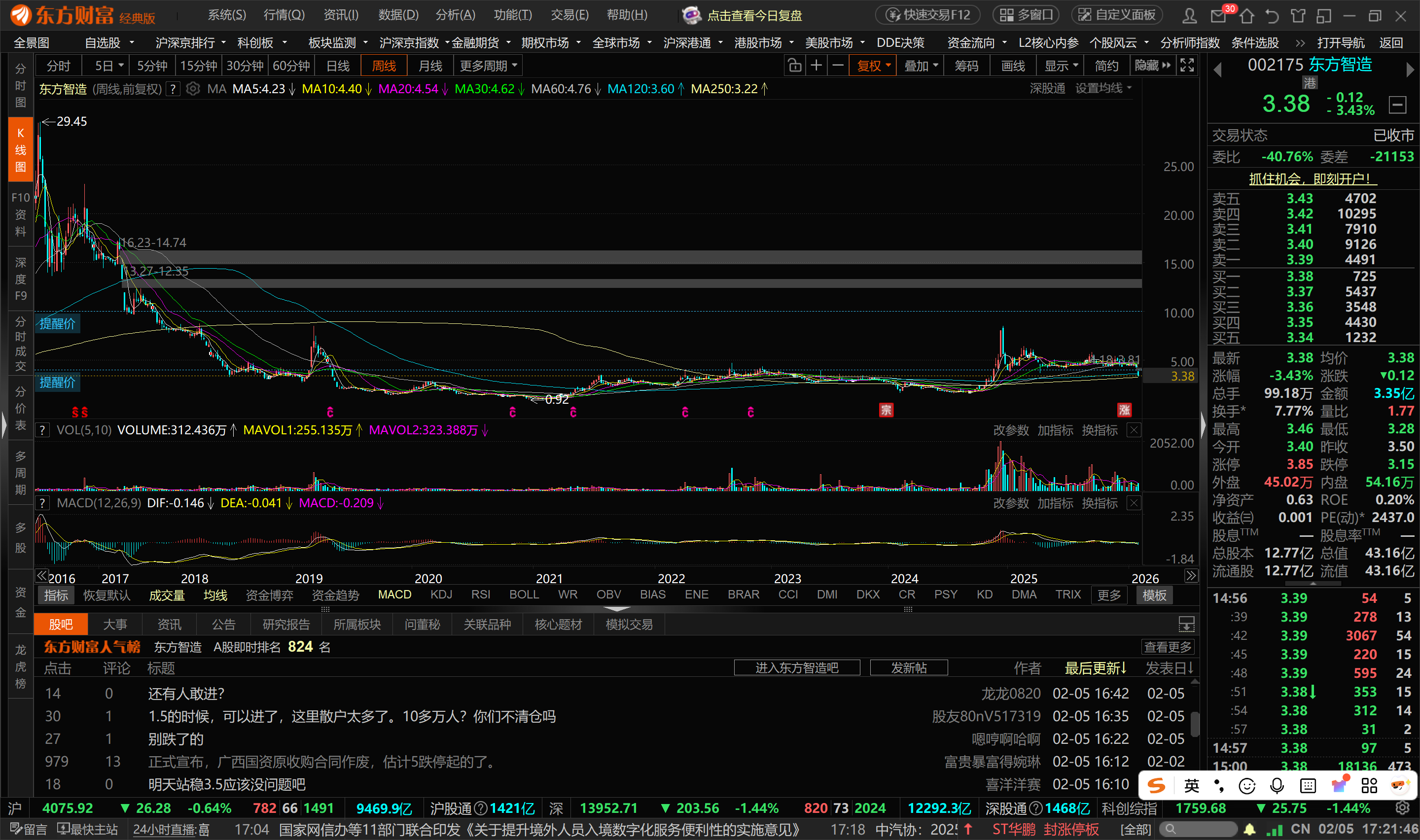Zoom in chart with plus icon

point(816,66)
